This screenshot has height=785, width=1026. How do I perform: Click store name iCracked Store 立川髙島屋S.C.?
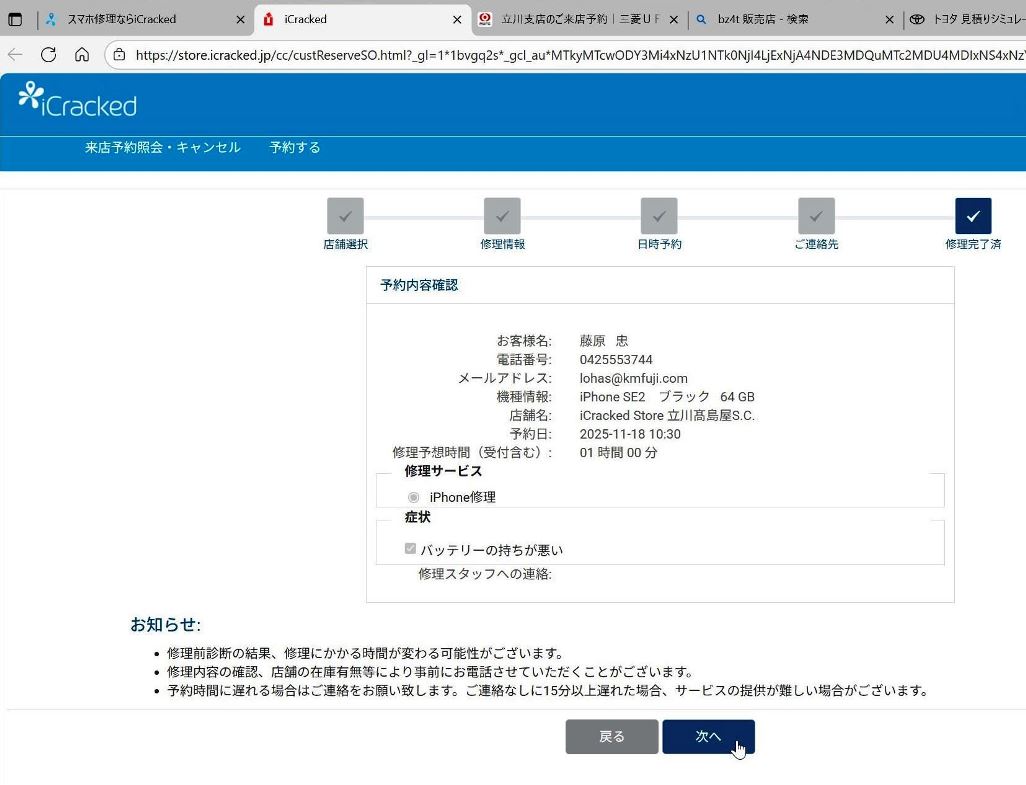point(667,415)
